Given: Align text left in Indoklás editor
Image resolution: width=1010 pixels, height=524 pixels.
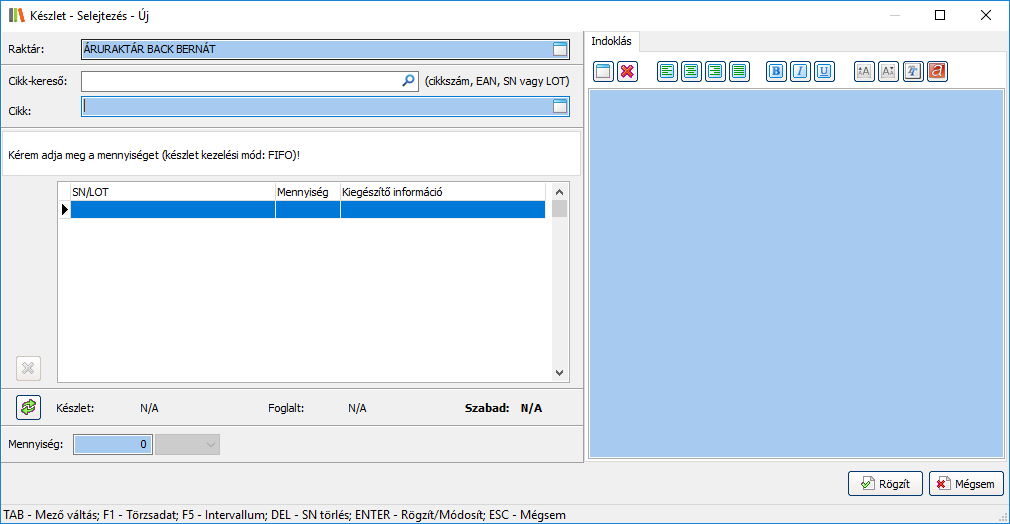Looking at the screenshot, I should [667, 71].
